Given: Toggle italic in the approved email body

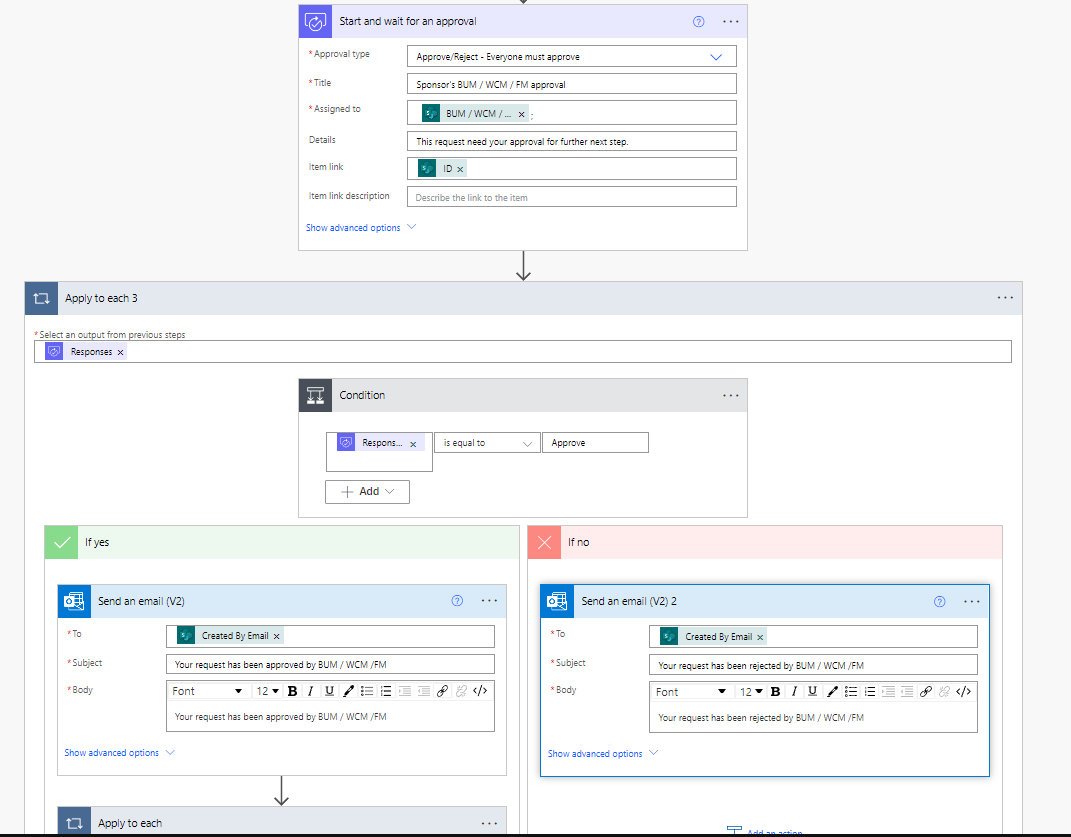Looking at the screenshot, I should (x=311, y=691).
